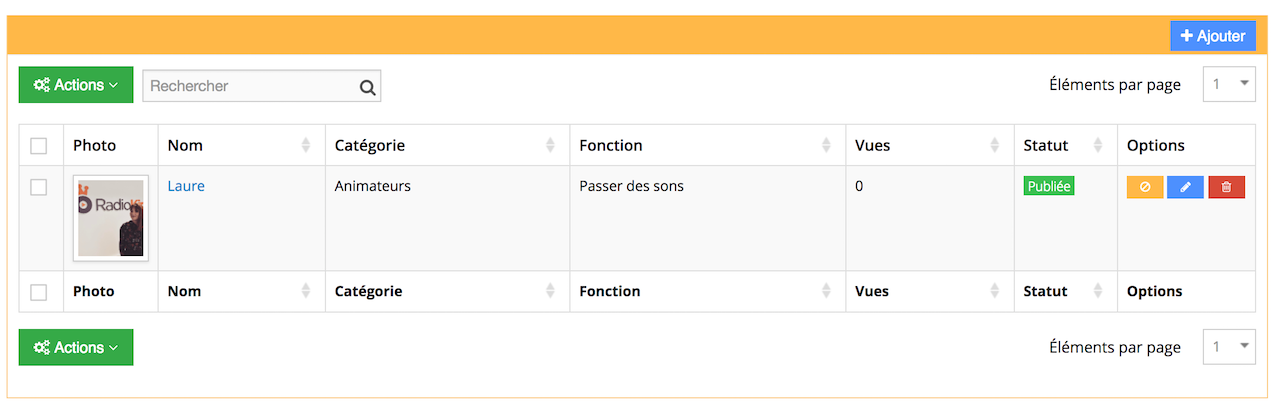This screenshot has height=419, width=1280.
Task: Sort by Catégorie using header sort arrows
Action: point(550,145)
